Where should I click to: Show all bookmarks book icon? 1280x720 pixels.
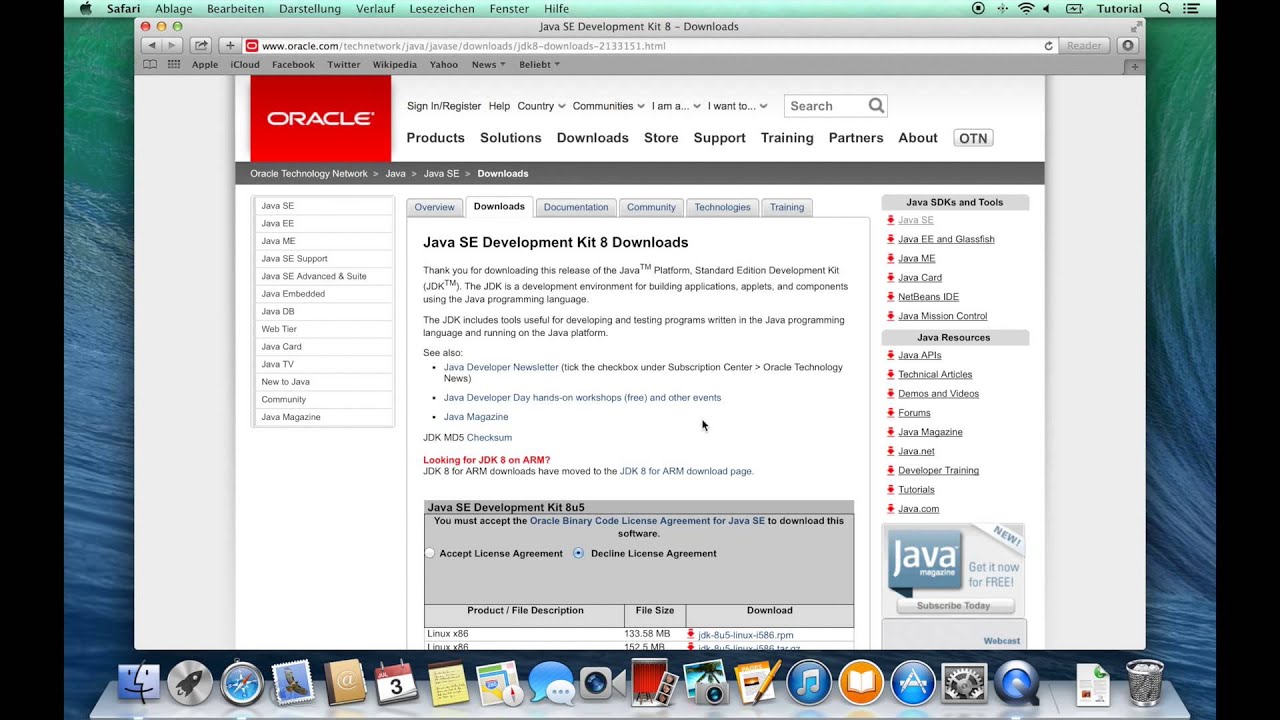pos(150,64)
